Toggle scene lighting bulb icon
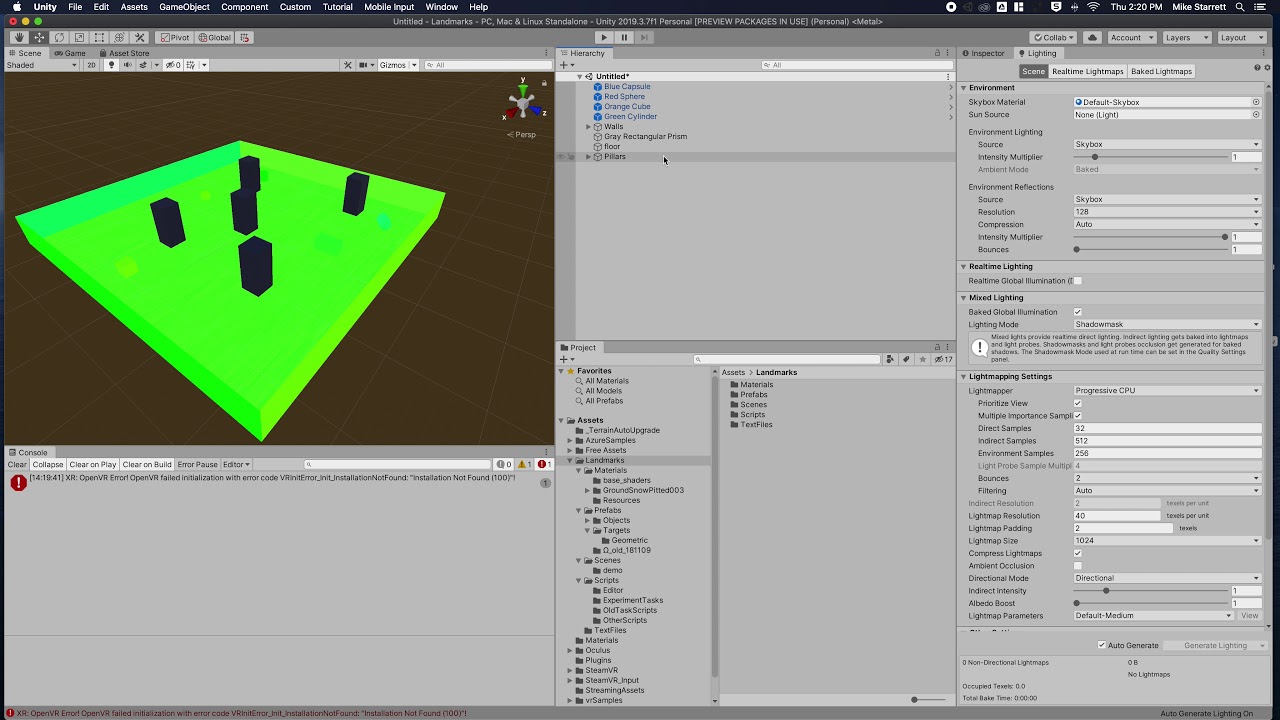The height and width of the screenshot is (720, 1280). pyautogui.click(x=111, y=65)
